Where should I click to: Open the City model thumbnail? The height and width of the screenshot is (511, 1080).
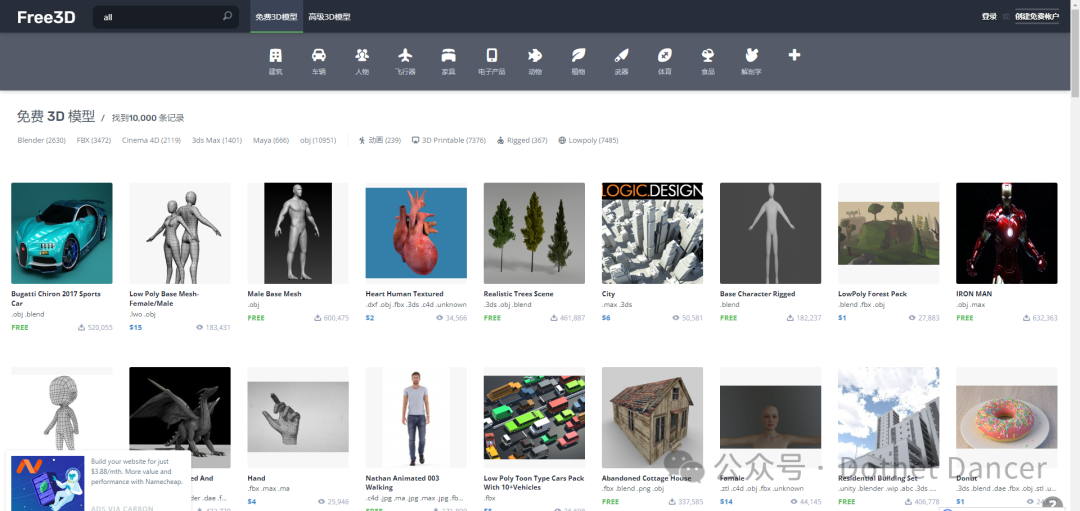point(652,233)
